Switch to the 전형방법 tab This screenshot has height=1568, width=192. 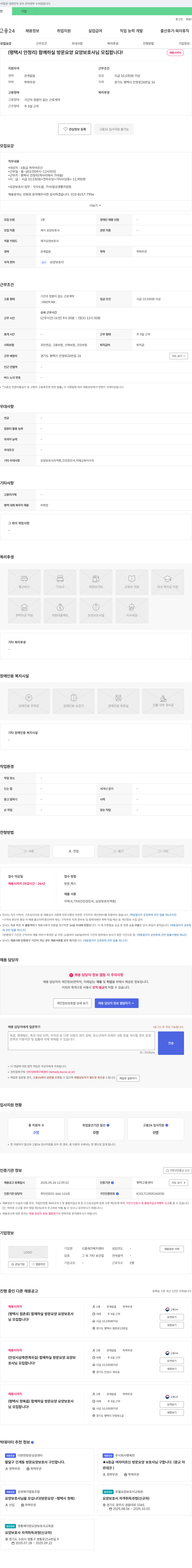pos(148,44)
